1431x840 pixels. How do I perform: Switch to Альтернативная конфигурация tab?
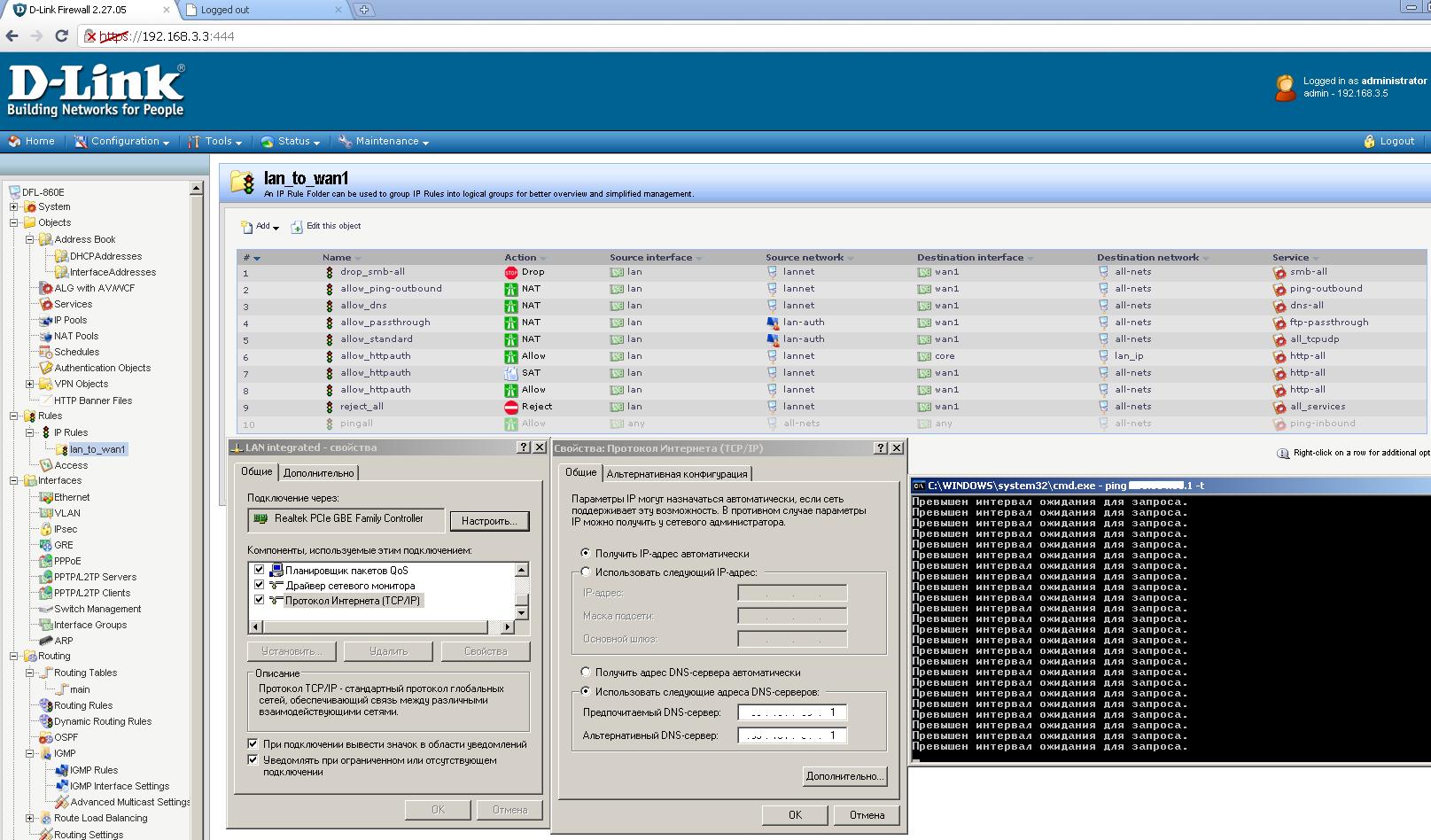(x=677, y=474)
